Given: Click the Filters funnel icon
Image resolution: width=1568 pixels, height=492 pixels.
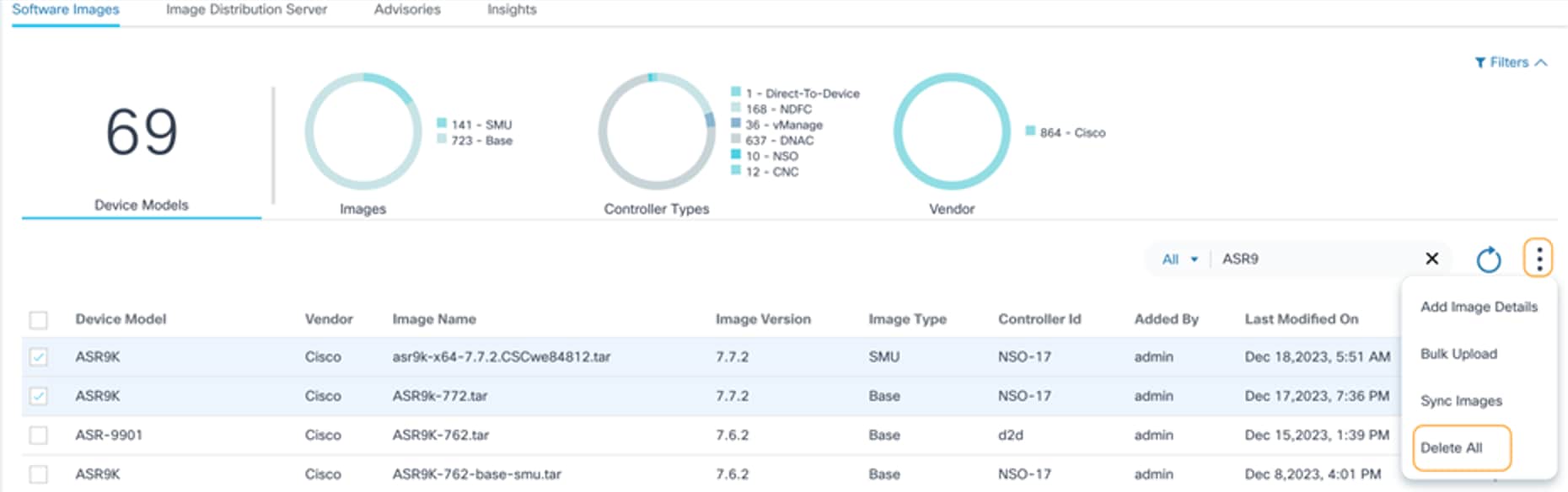Looking at the screenshot, I should pyautogui.click(x=1479, y=62).
